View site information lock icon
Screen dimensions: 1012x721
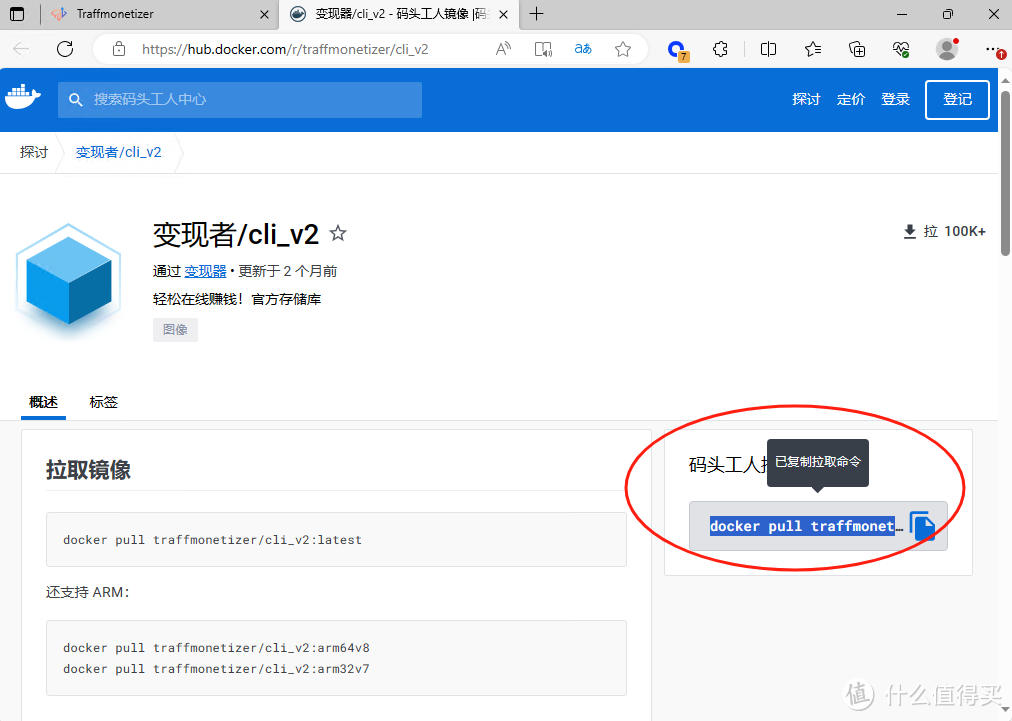point(119,49)
